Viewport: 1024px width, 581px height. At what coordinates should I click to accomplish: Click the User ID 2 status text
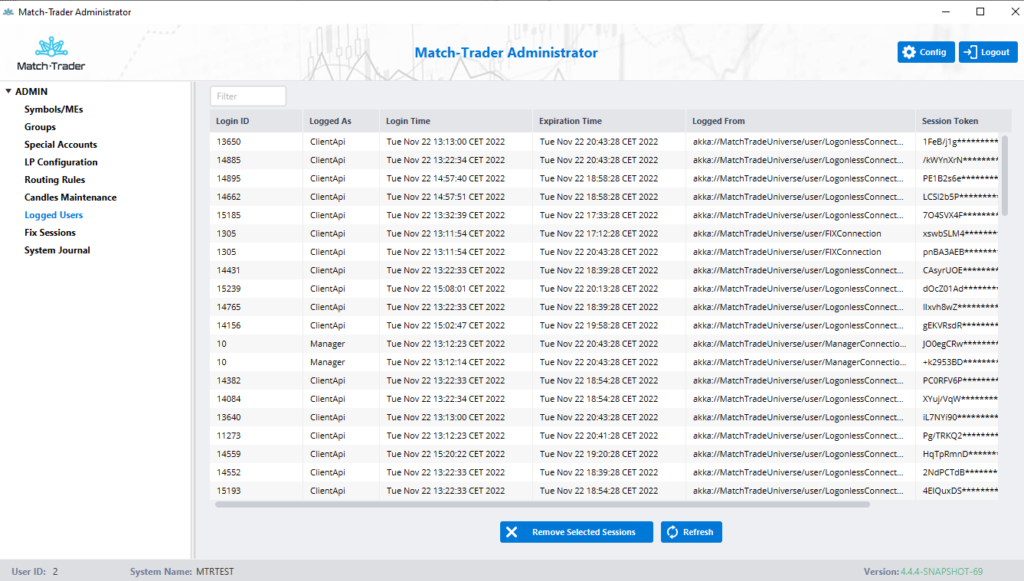pos(35,571)
